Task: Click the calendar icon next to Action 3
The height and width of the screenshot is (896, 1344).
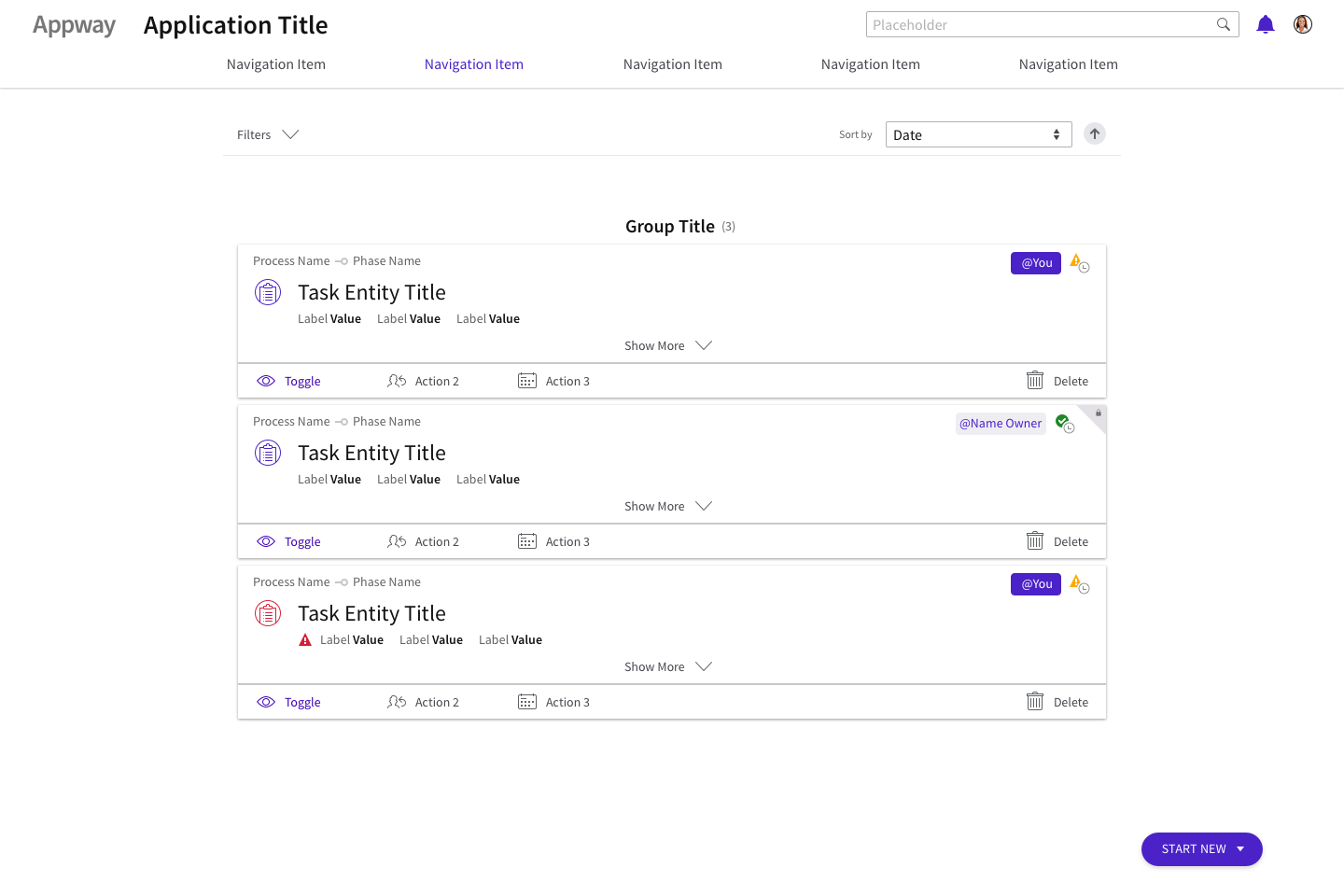Action: tap(527, 381)
